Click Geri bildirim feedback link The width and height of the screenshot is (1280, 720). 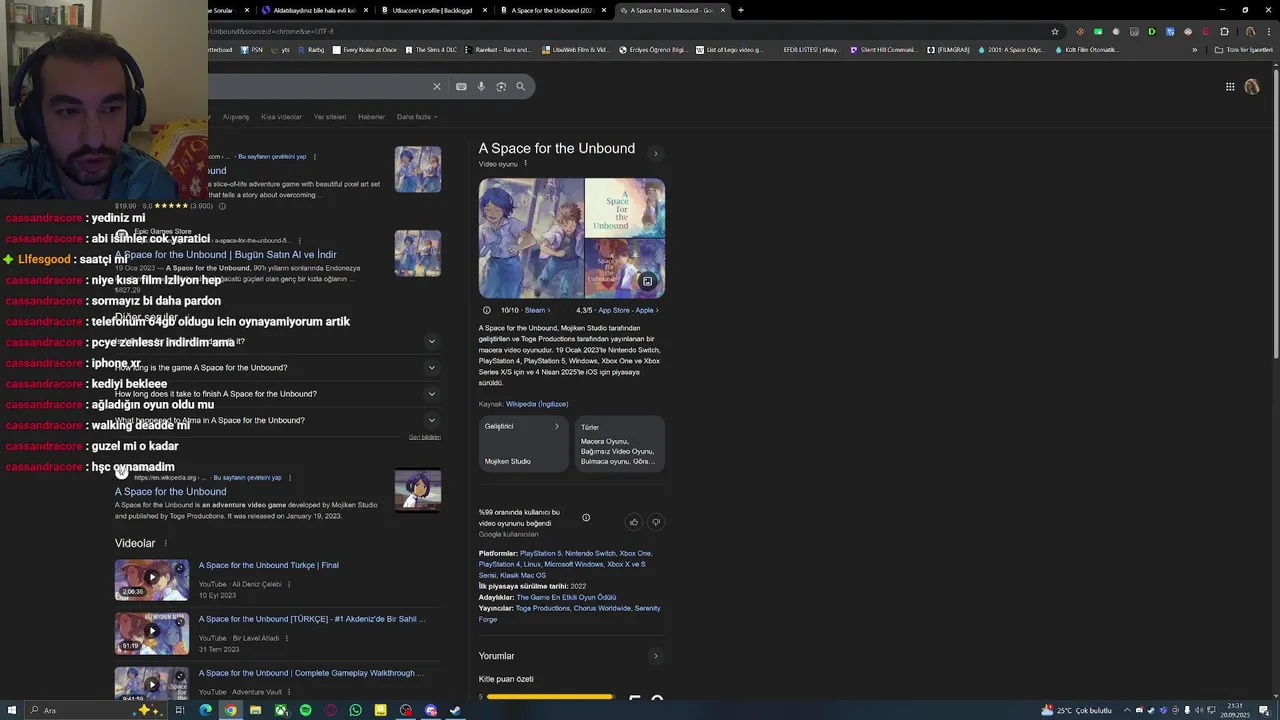pos(424,437)
